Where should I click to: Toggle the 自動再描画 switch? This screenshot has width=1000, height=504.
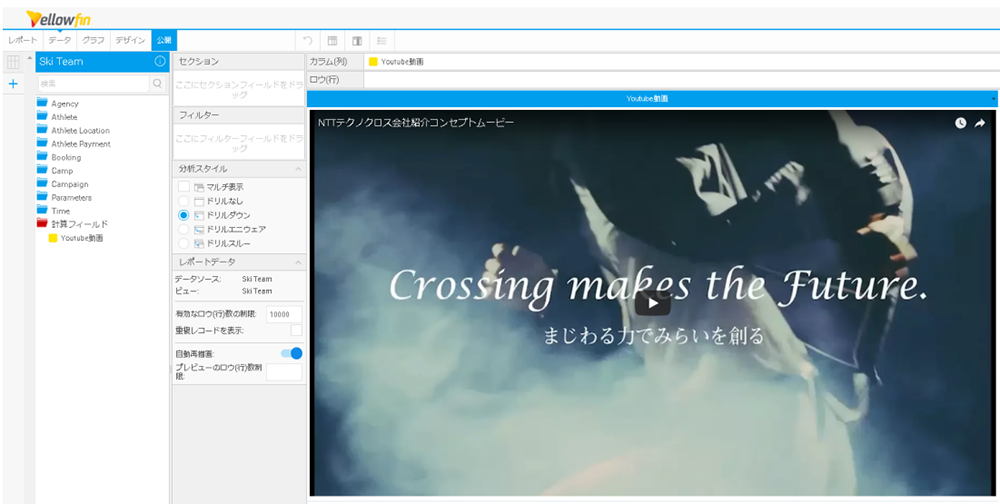291,353
